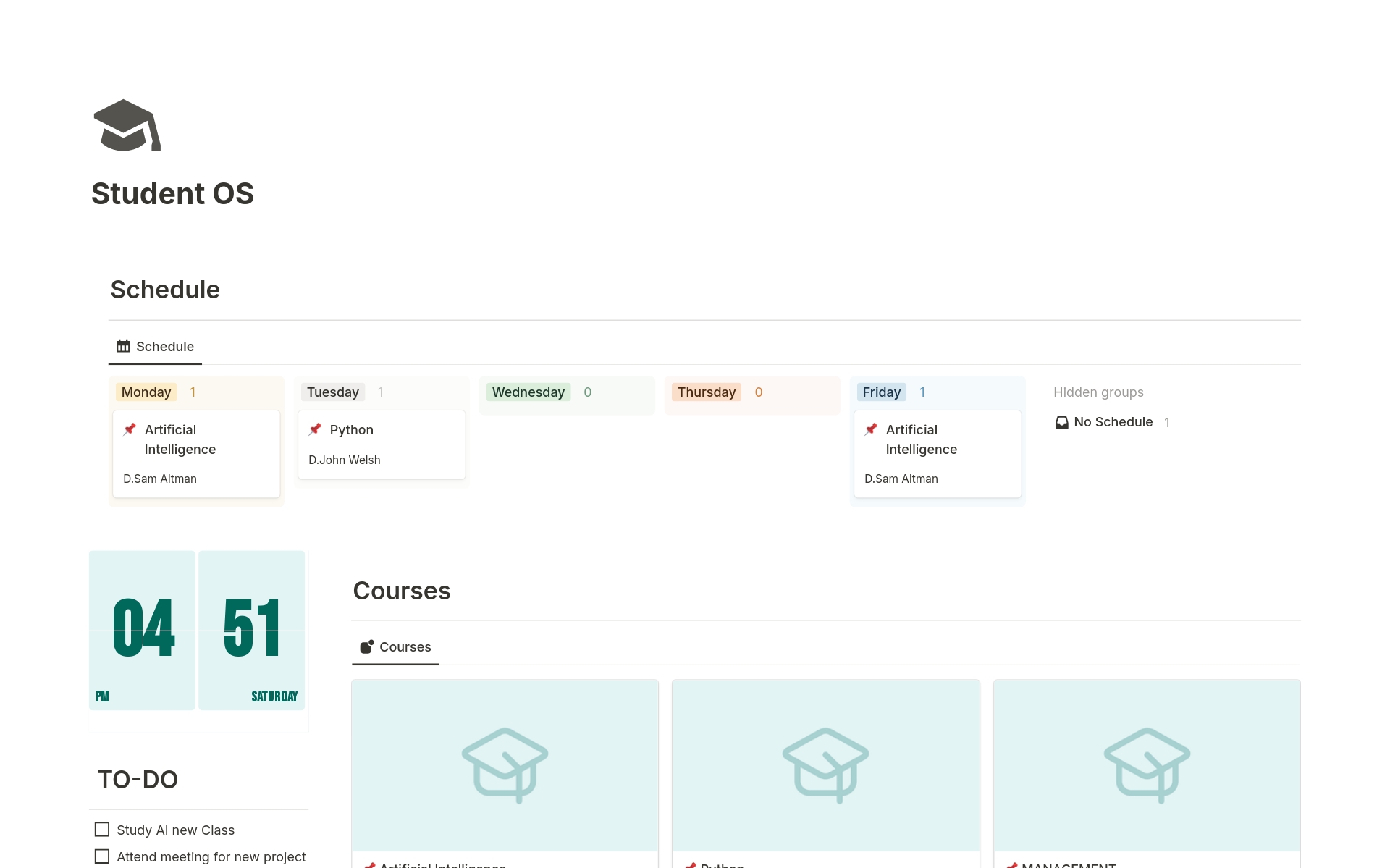This screenshot has height=868, width=1390.
Task: Check the Study AI new Class to-do
Action: (x=101, y=830)
